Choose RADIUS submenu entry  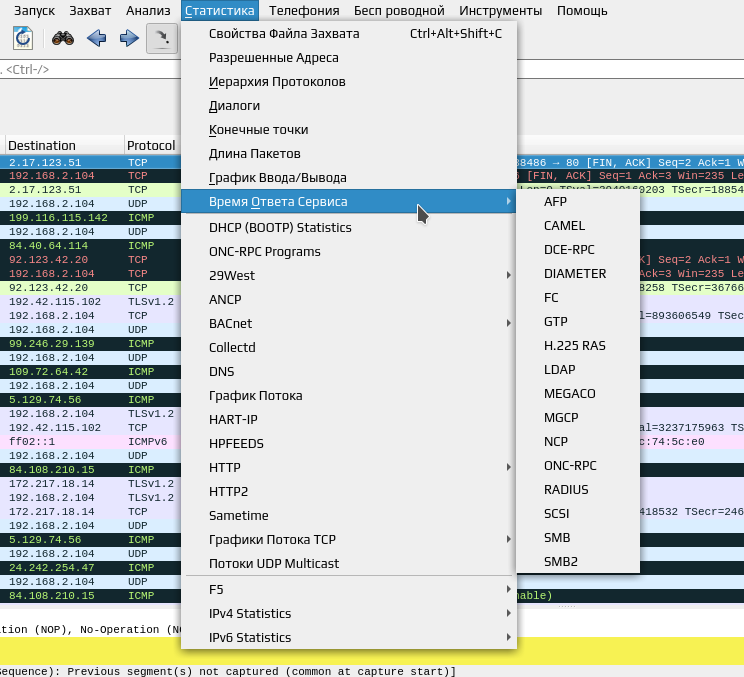(578, 490)
